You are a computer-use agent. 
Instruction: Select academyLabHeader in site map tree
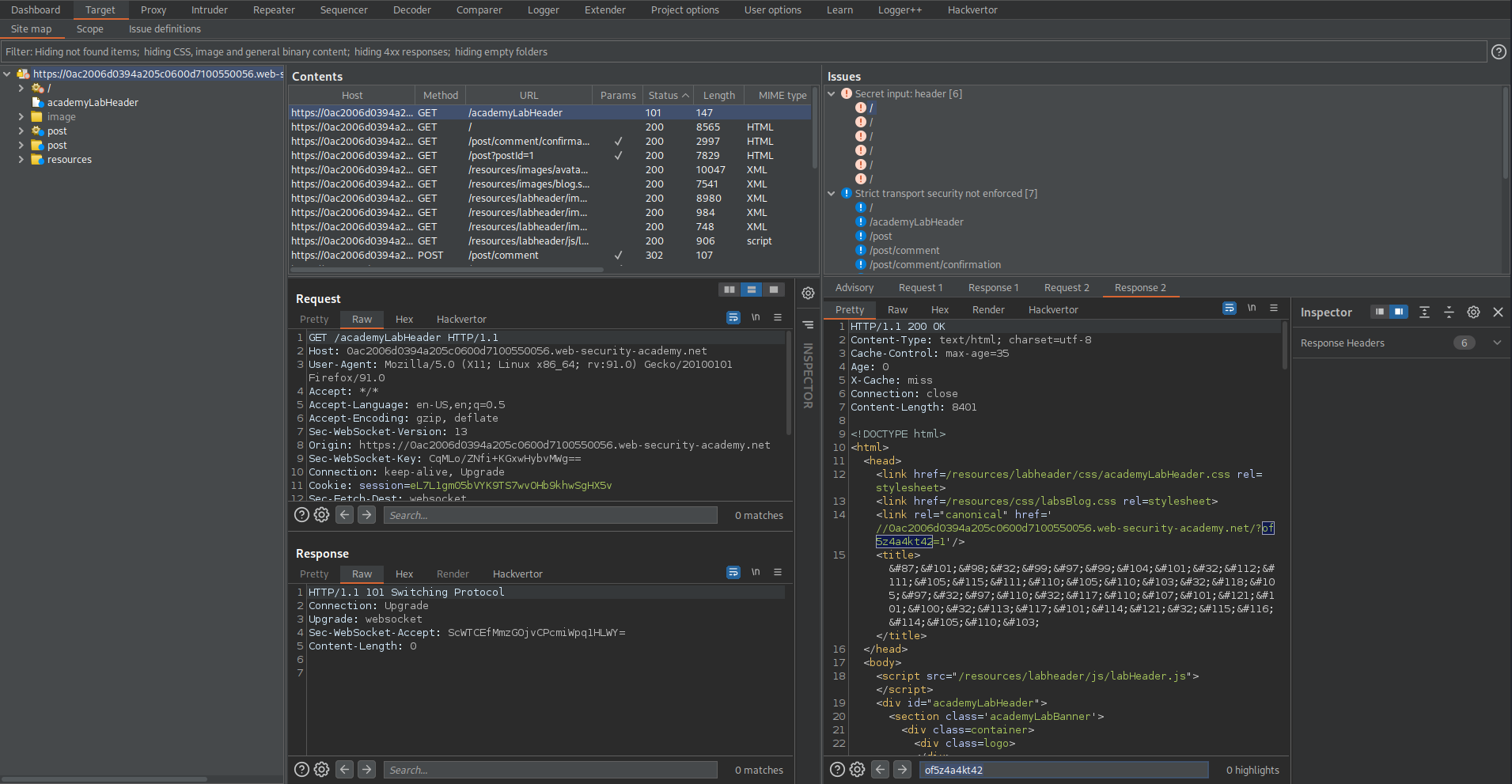[x=93, y=102]
